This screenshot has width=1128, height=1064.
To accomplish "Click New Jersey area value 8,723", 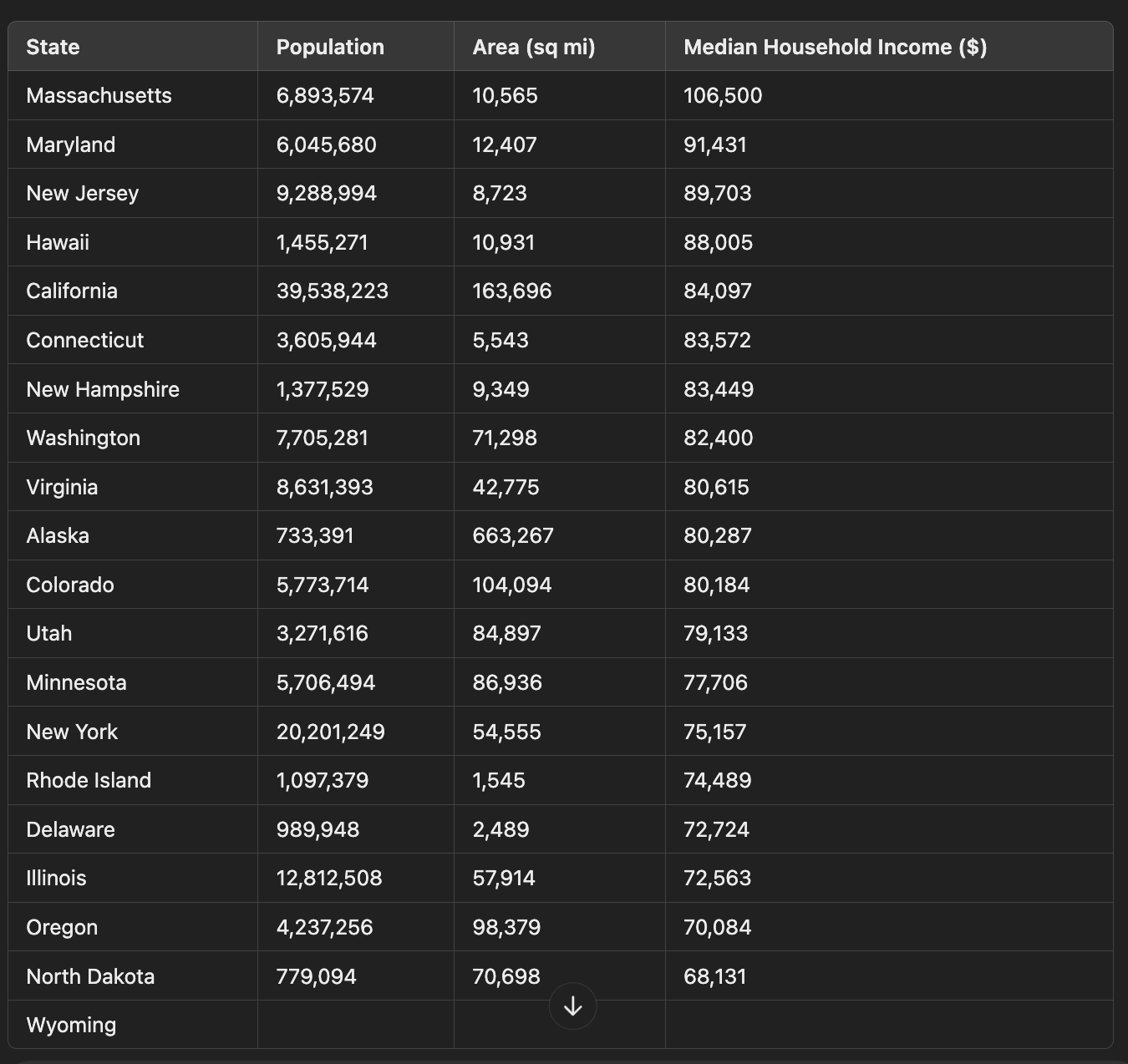I will coord(500,193).
